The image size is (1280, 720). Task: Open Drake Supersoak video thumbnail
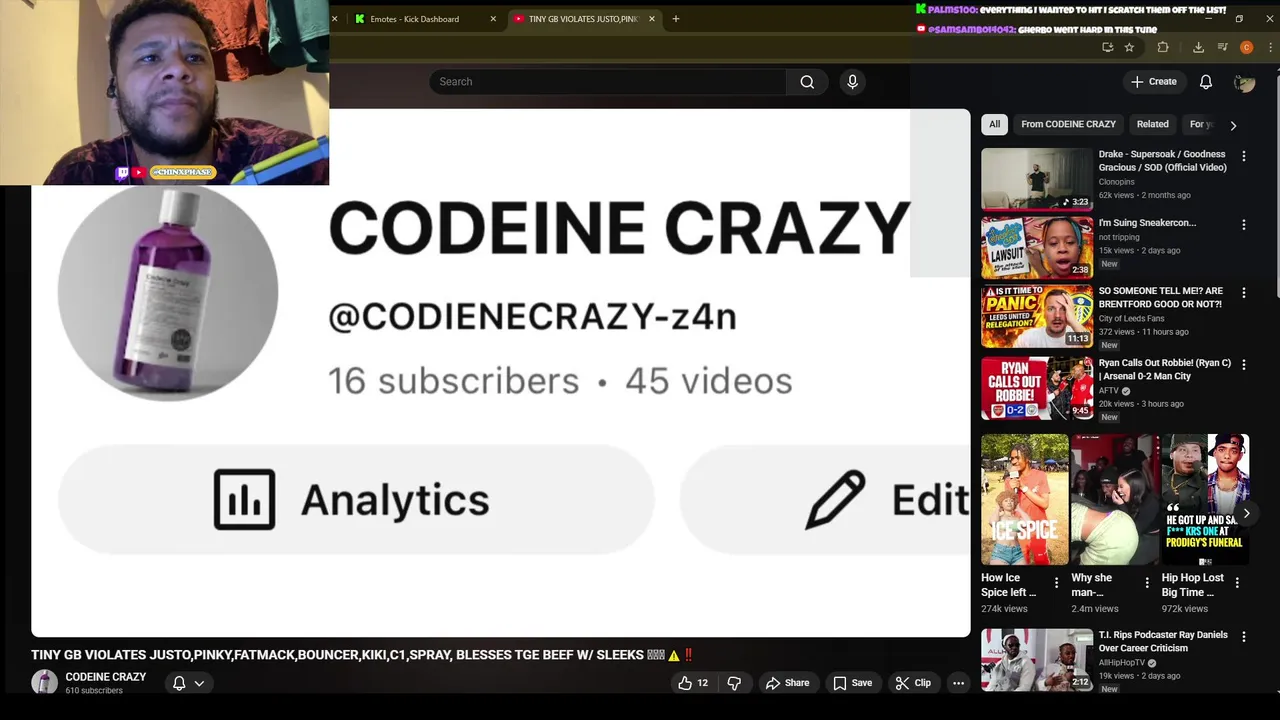pos(1037,179)
